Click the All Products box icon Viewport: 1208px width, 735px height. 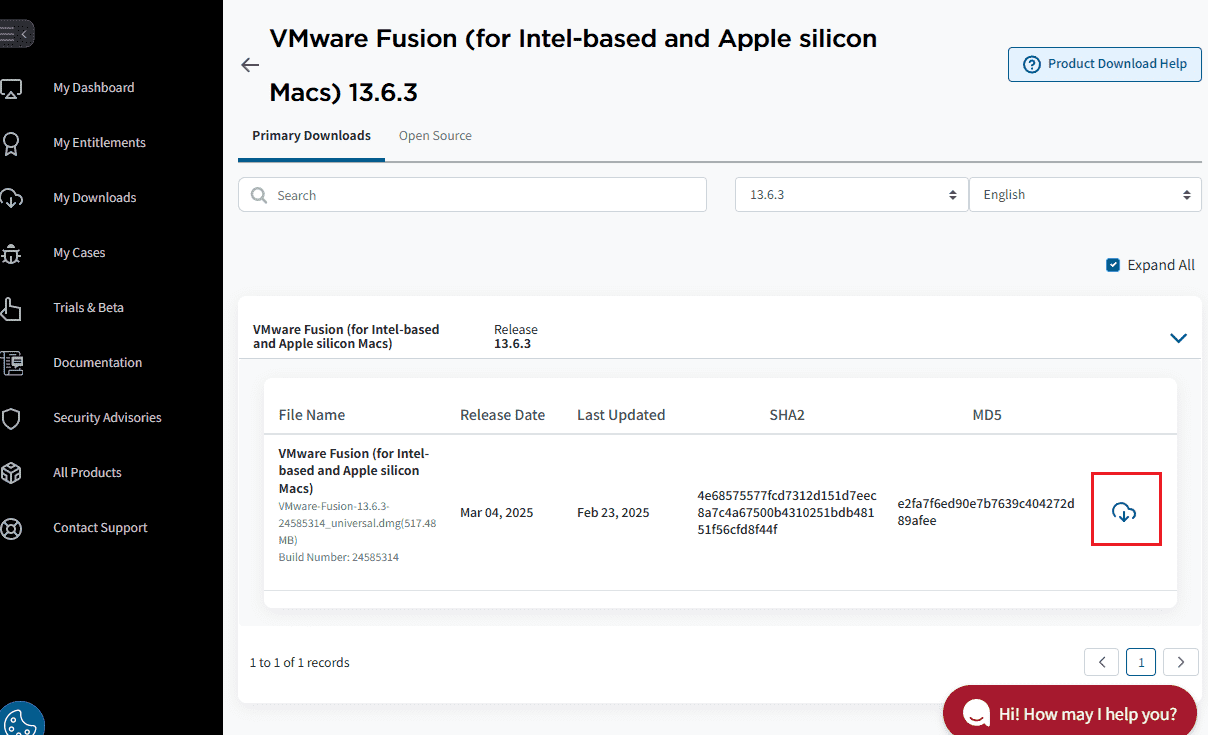(x=11, y=473)
